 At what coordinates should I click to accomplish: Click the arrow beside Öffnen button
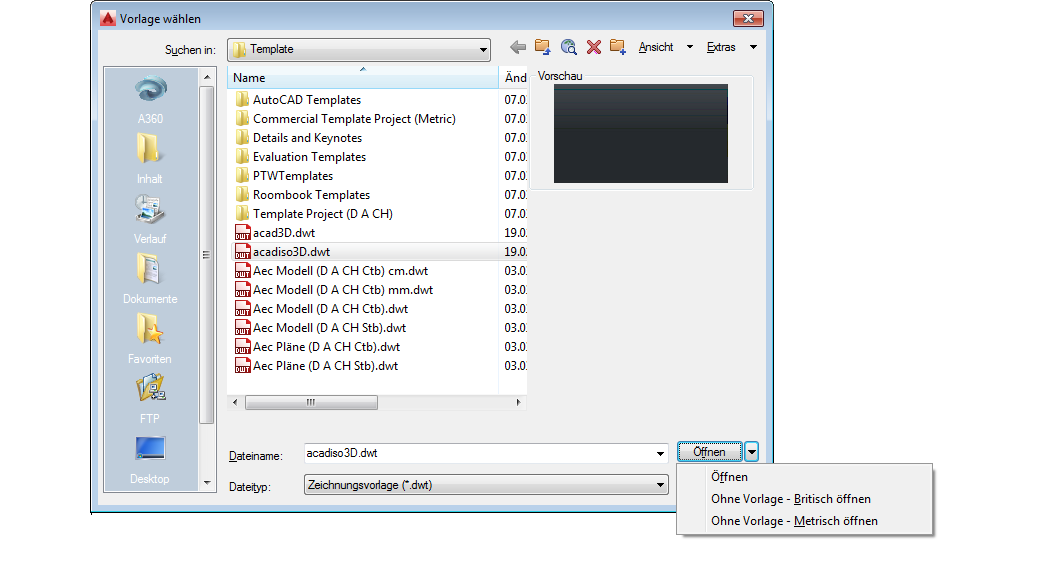pyautogui.click(x=751, y=451)
